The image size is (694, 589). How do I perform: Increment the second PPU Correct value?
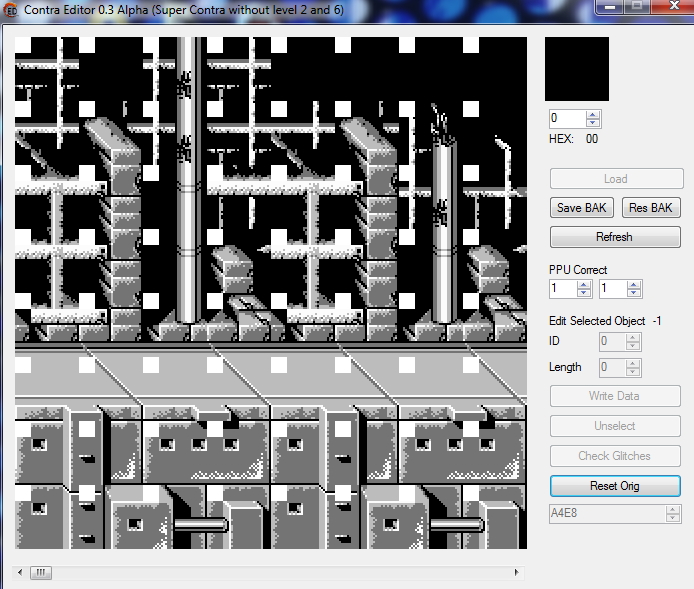[x=634, y=285]
